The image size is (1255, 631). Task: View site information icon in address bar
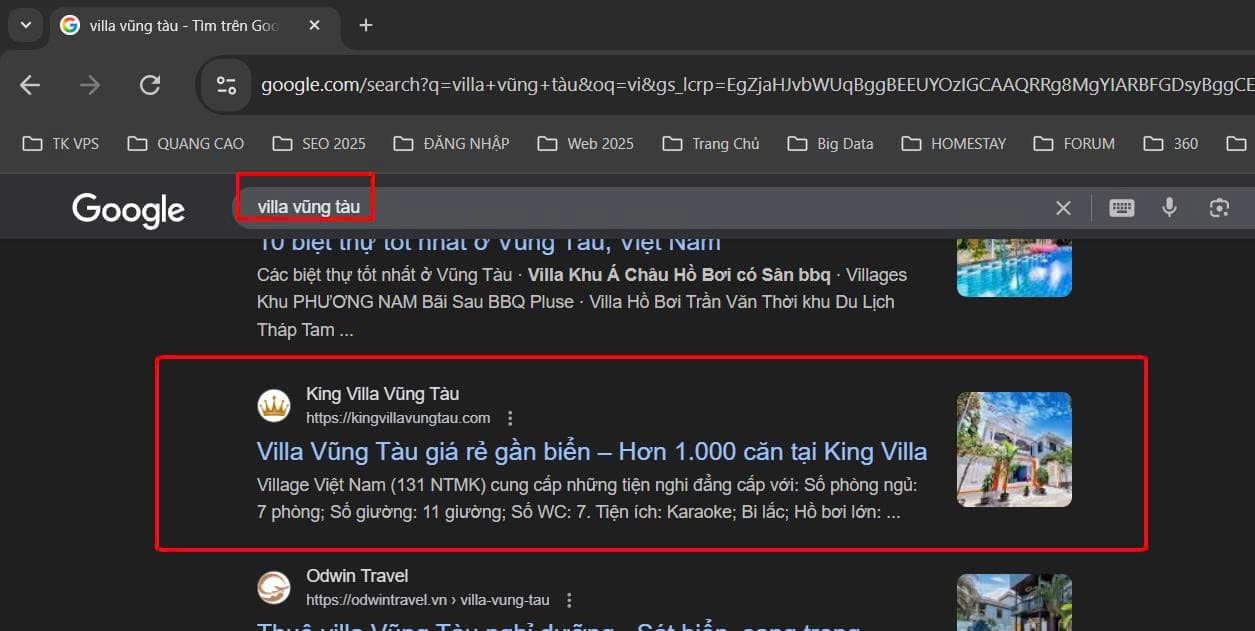pos(226,85)
